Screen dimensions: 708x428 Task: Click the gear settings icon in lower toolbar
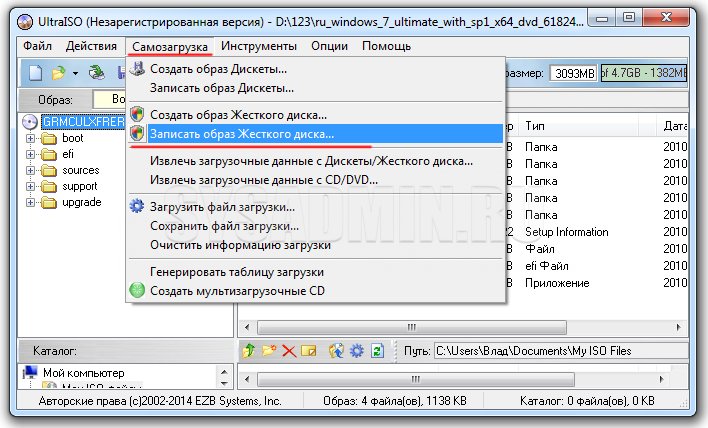(x=357, y=351)
